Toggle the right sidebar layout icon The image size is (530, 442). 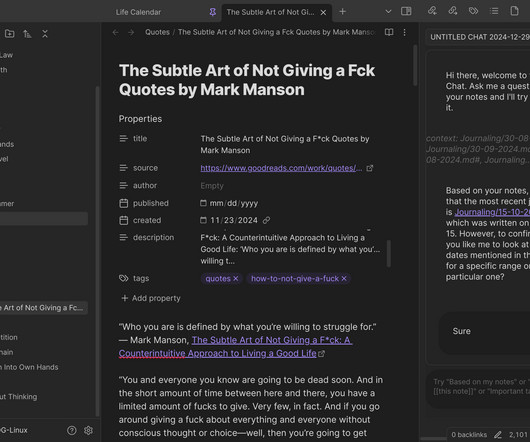[x=406, y=11]
